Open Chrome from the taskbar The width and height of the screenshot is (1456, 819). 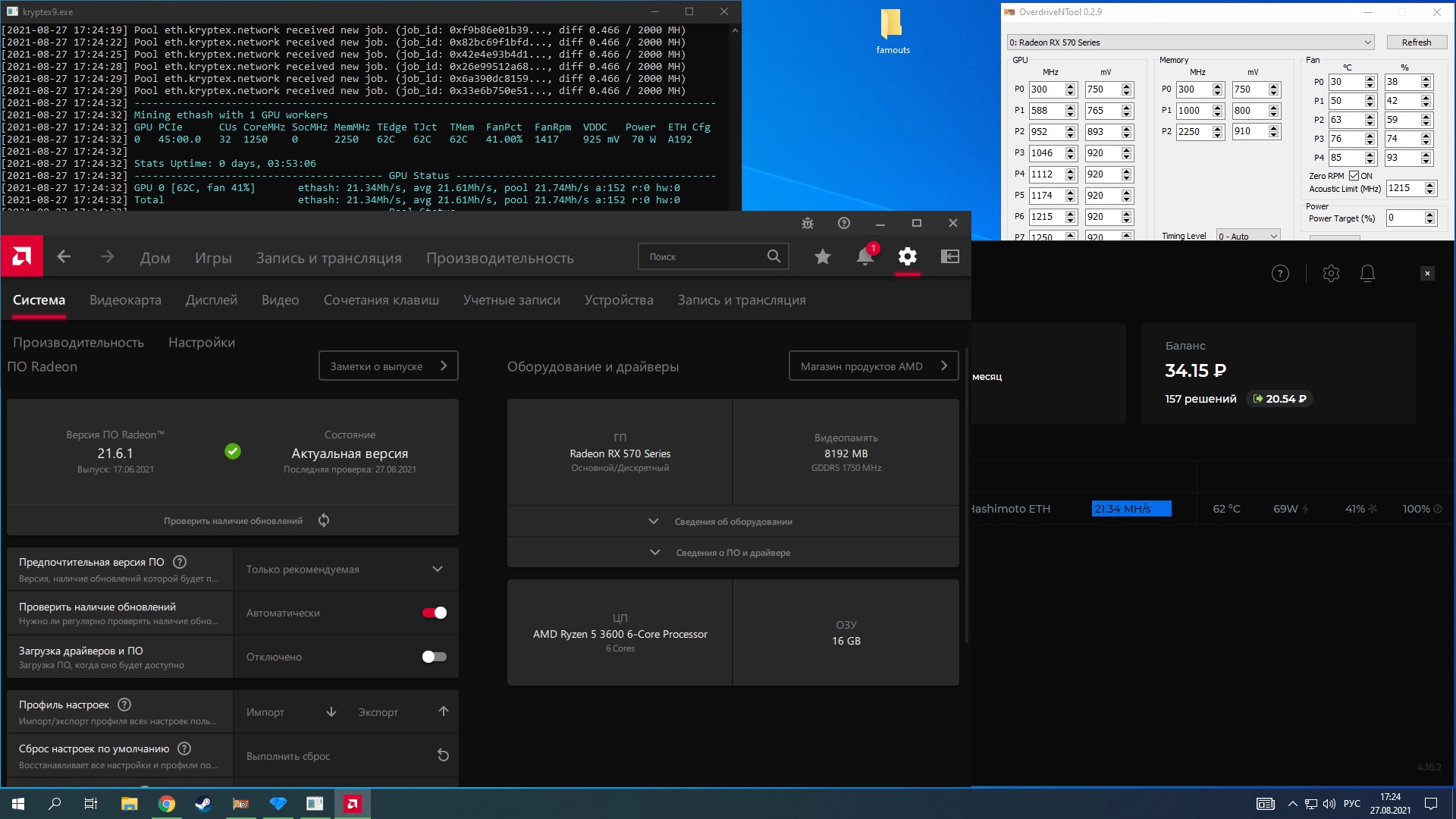pos(167,804)
